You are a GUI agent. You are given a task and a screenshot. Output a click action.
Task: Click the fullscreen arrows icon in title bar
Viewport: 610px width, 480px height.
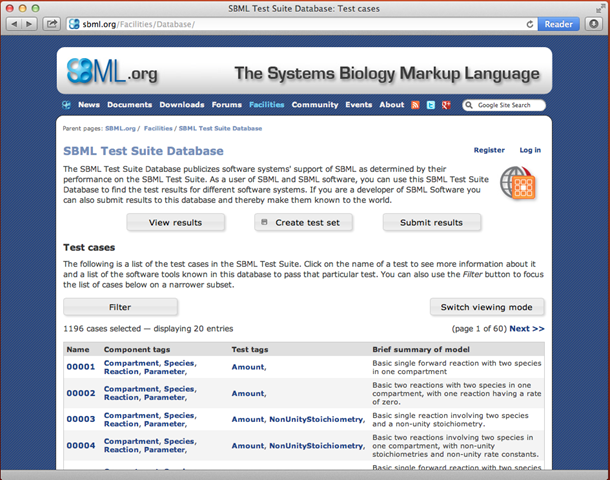click(x=599, y=8)
